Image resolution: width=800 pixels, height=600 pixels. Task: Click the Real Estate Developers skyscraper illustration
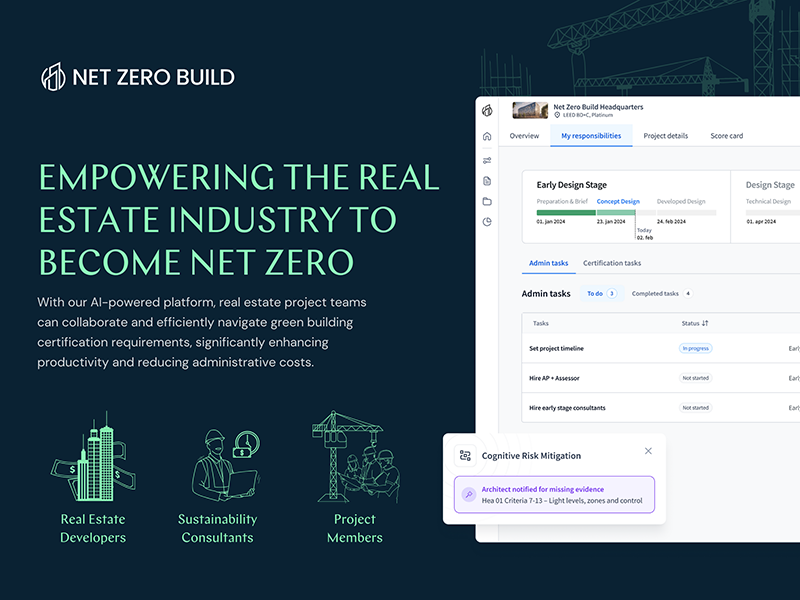(93, 457)
